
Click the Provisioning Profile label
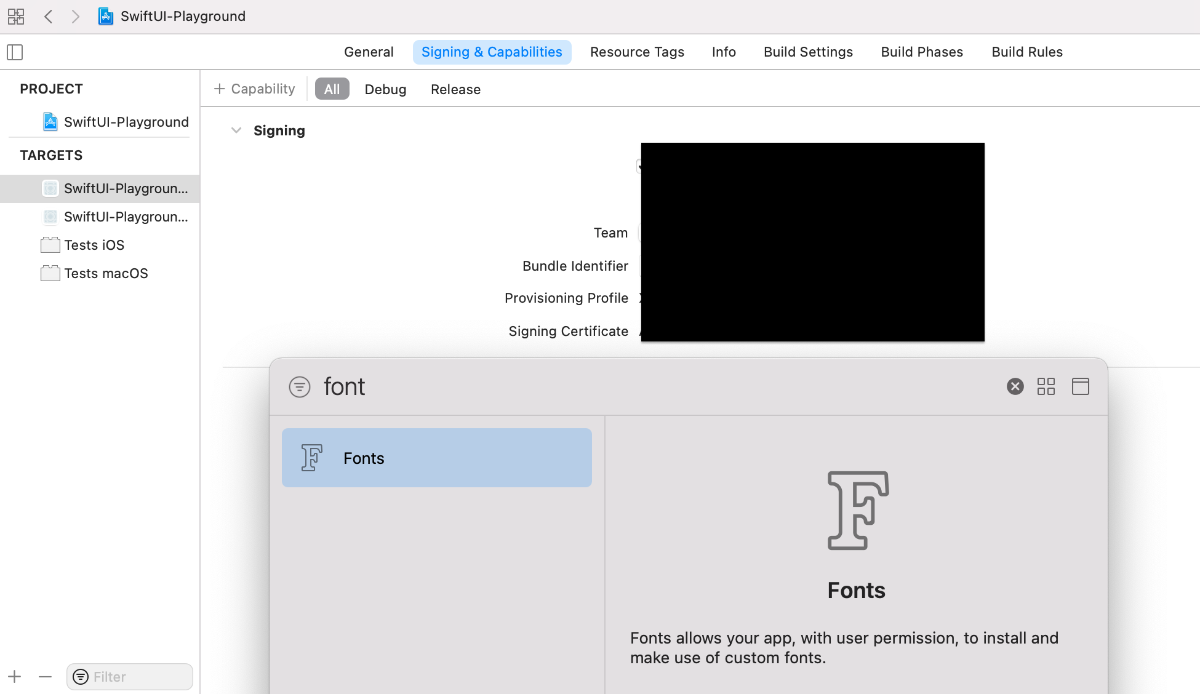coord(566,298)
